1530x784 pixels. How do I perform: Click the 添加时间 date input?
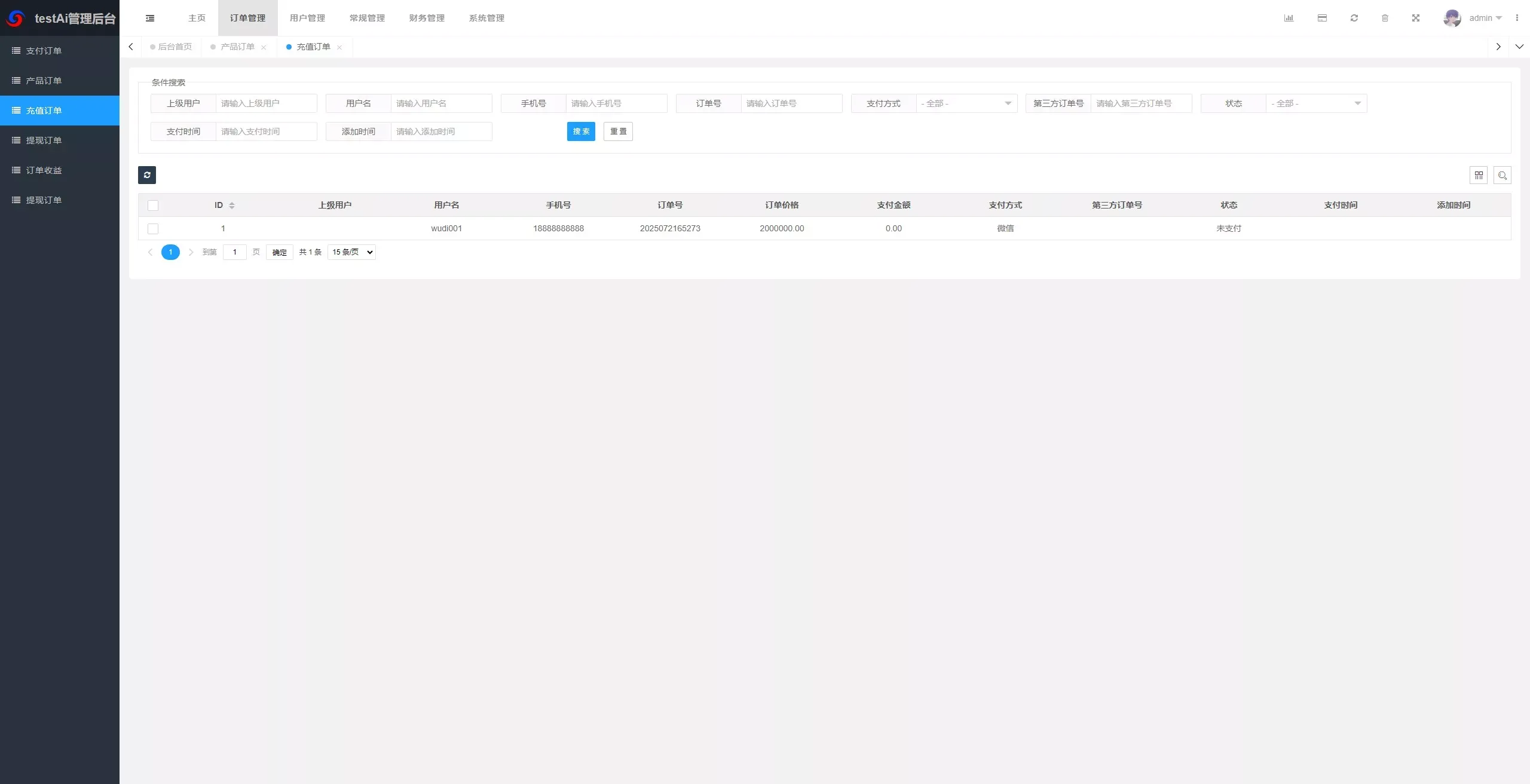pos(441,131)
